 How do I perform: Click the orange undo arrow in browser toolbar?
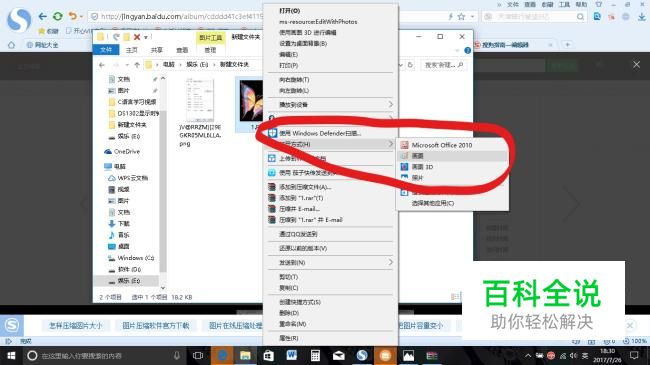point(73,16)
